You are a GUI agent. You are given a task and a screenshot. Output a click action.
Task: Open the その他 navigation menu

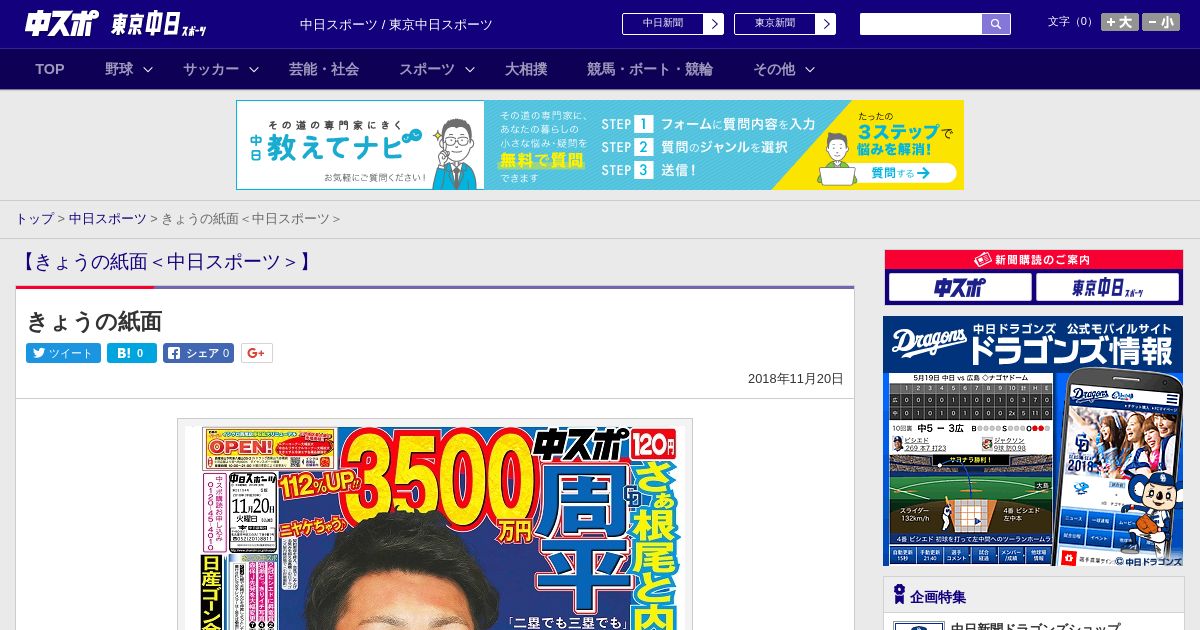tap(774, 69)
